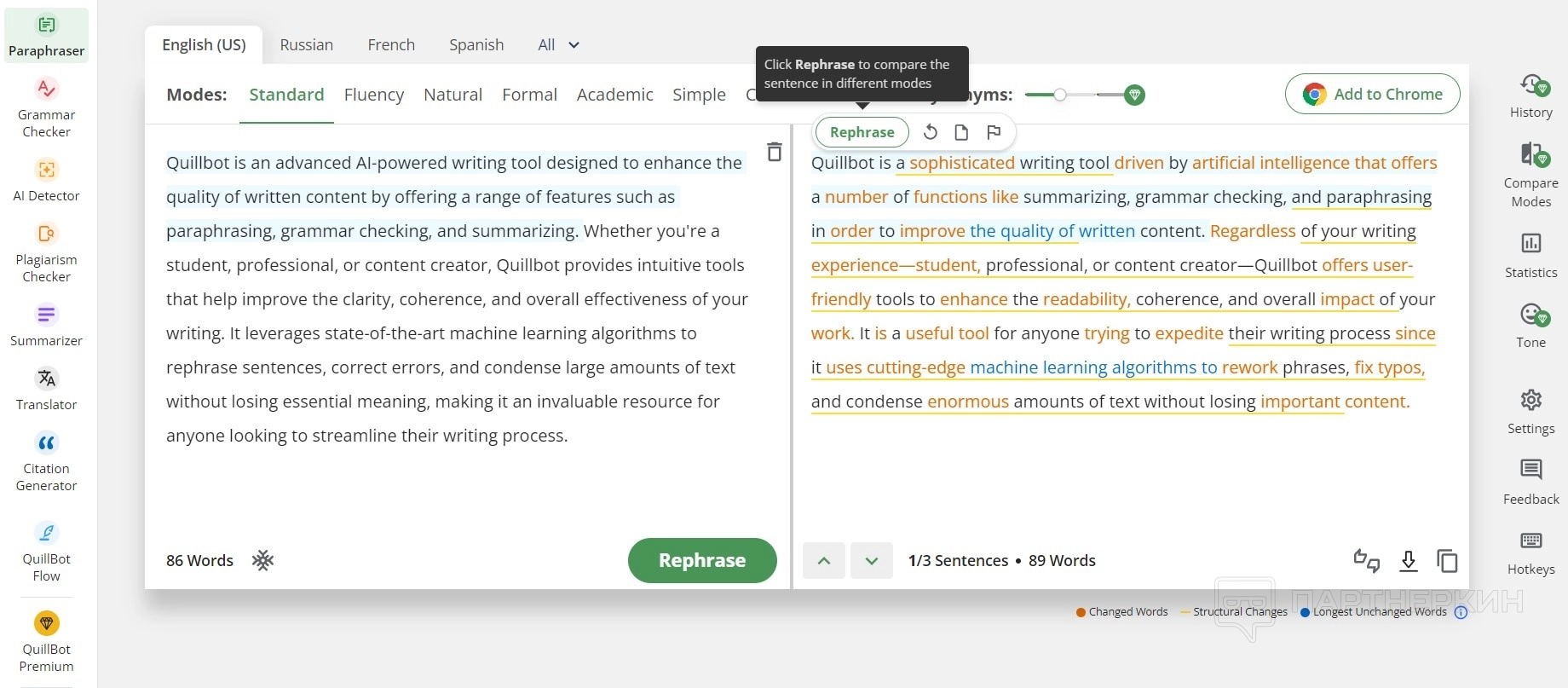This screenshot has width=1568, height=688.
Task: Flag the sentence using the flag icon
Action: 993,132
